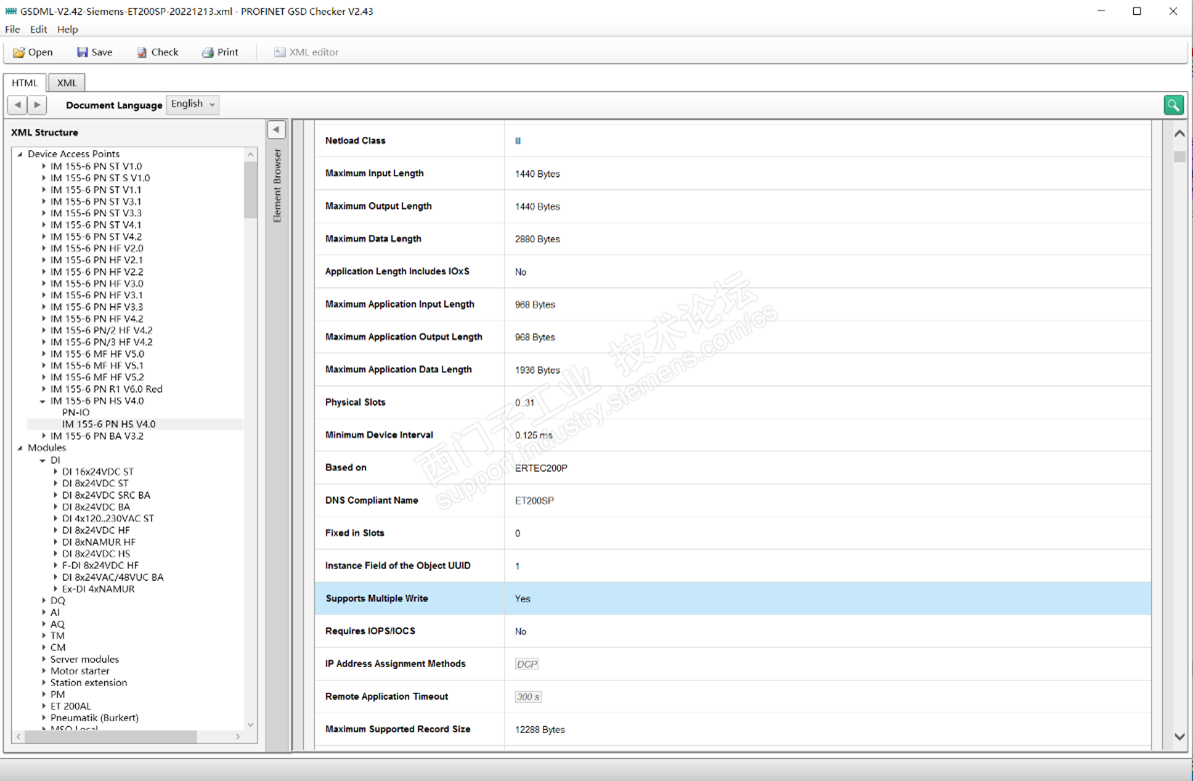Click the 300 s timeout value
This screenshot has width=1193, height=781.
pyautogui.click(x=528, y=697)
